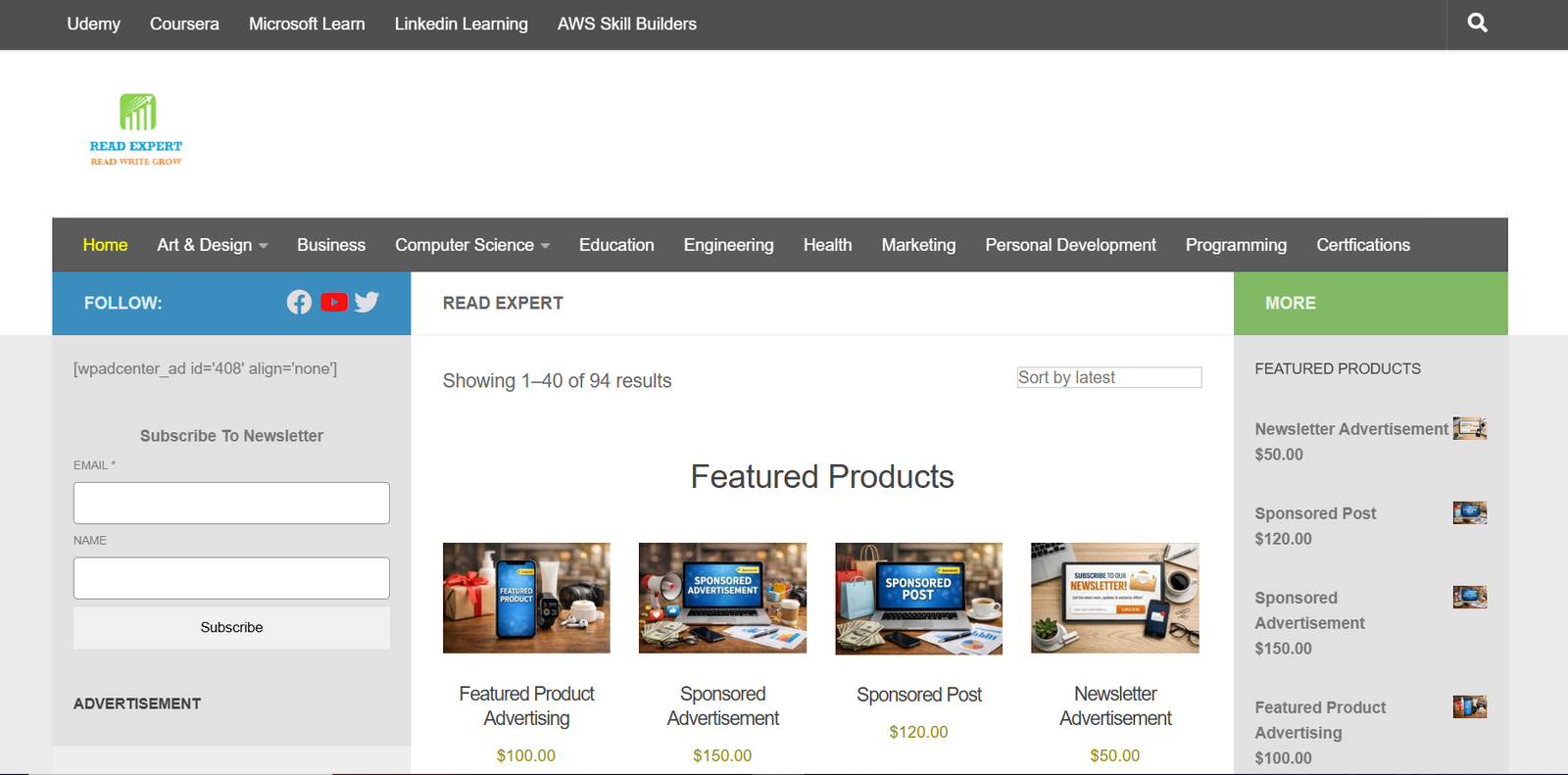Go to the Home menu item
This screenshot has height=775, width=1568.
click(105, 245)
